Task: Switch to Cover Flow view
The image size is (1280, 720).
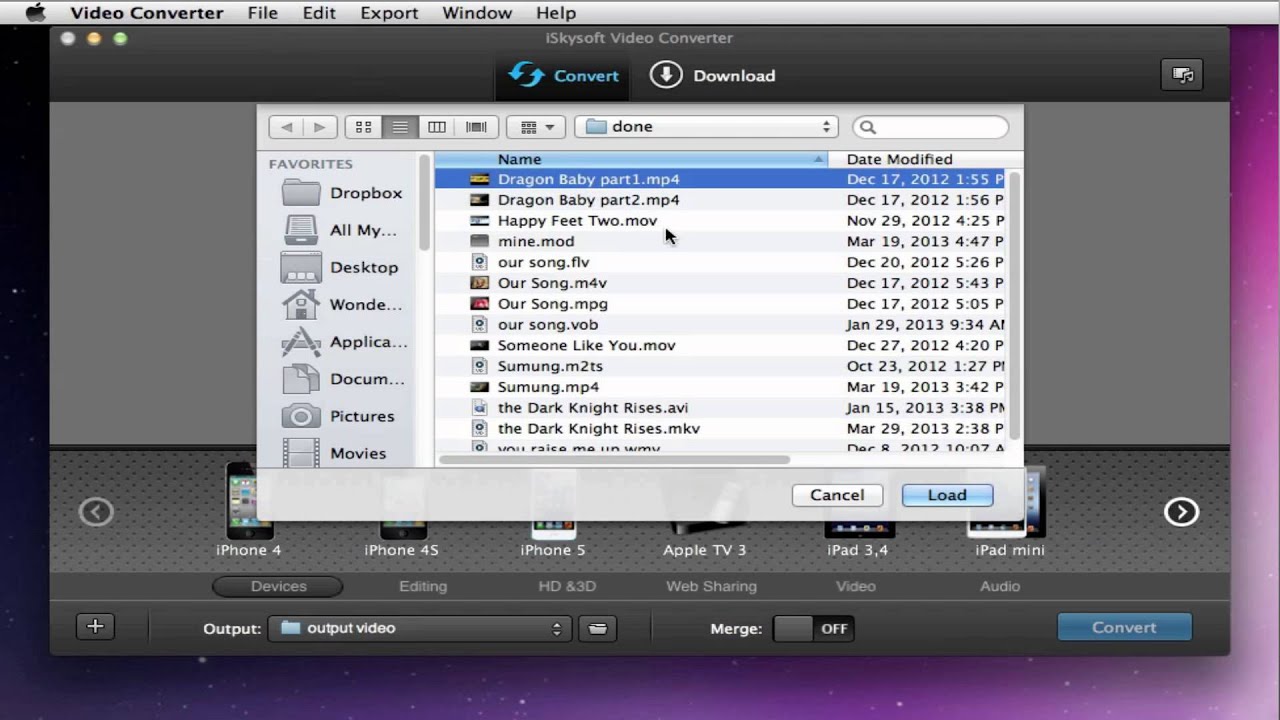Action: [477, 127]
